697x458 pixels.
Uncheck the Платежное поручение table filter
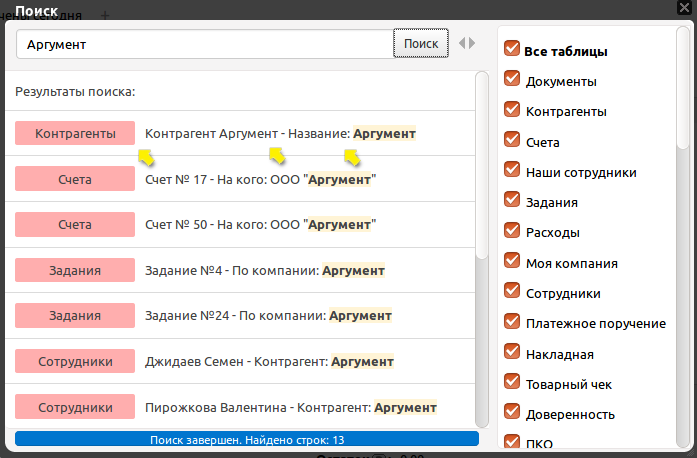512,322
